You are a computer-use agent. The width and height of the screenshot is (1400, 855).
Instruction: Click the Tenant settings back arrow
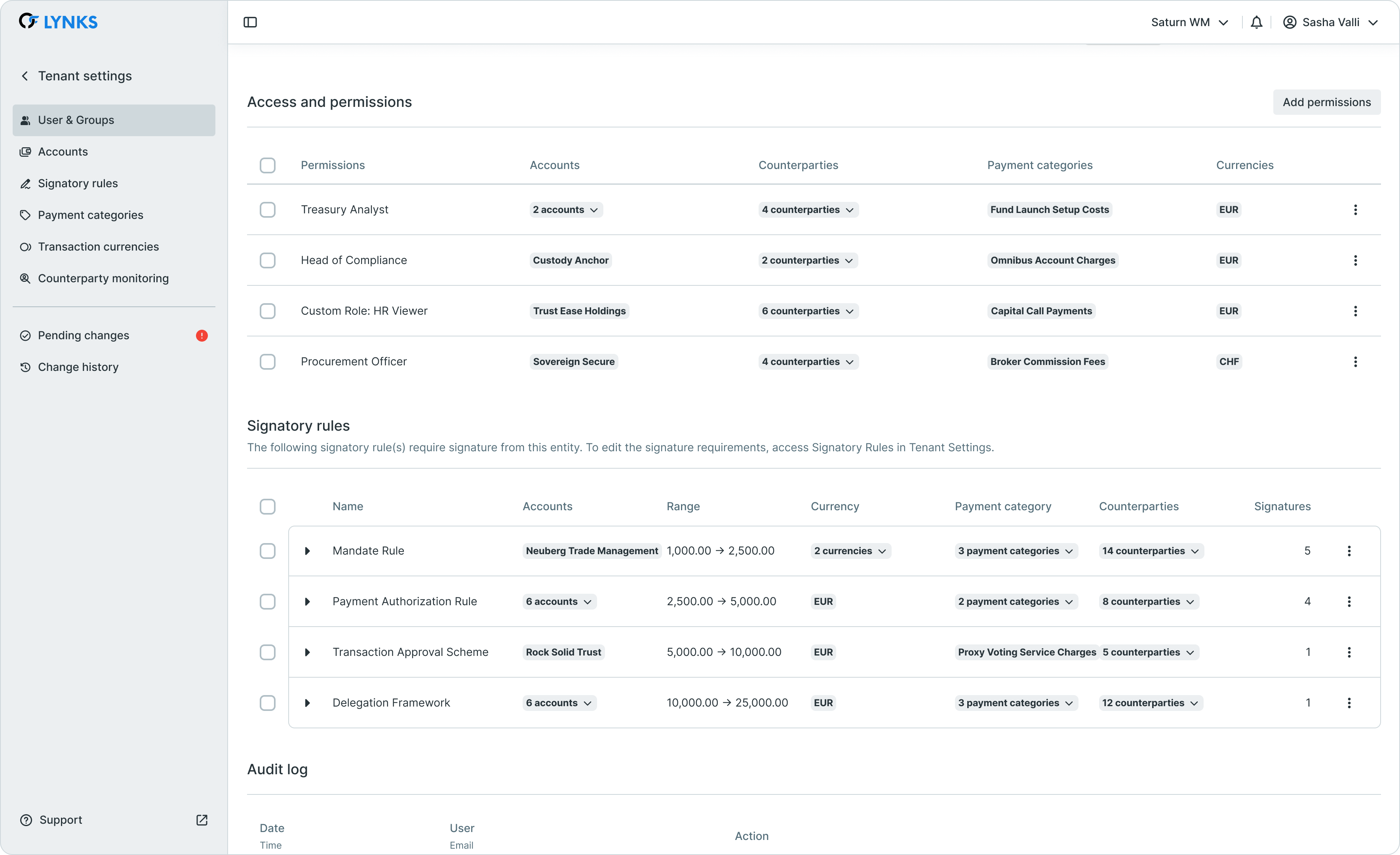[25, 76]
